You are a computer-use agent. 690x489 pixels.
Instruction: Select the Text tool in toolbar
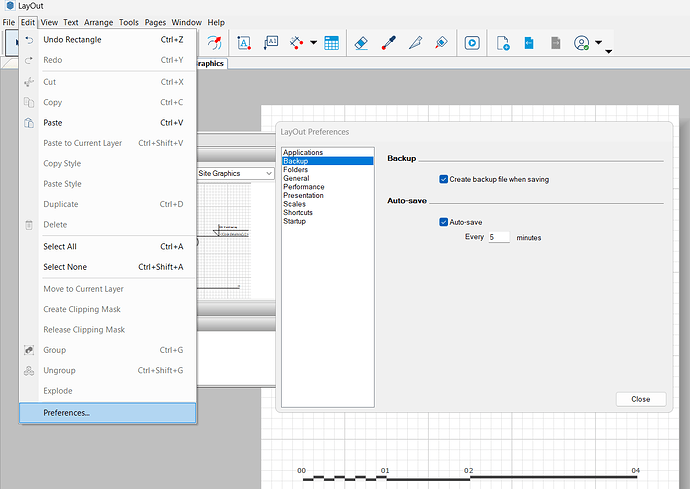(x=244, y=43)
